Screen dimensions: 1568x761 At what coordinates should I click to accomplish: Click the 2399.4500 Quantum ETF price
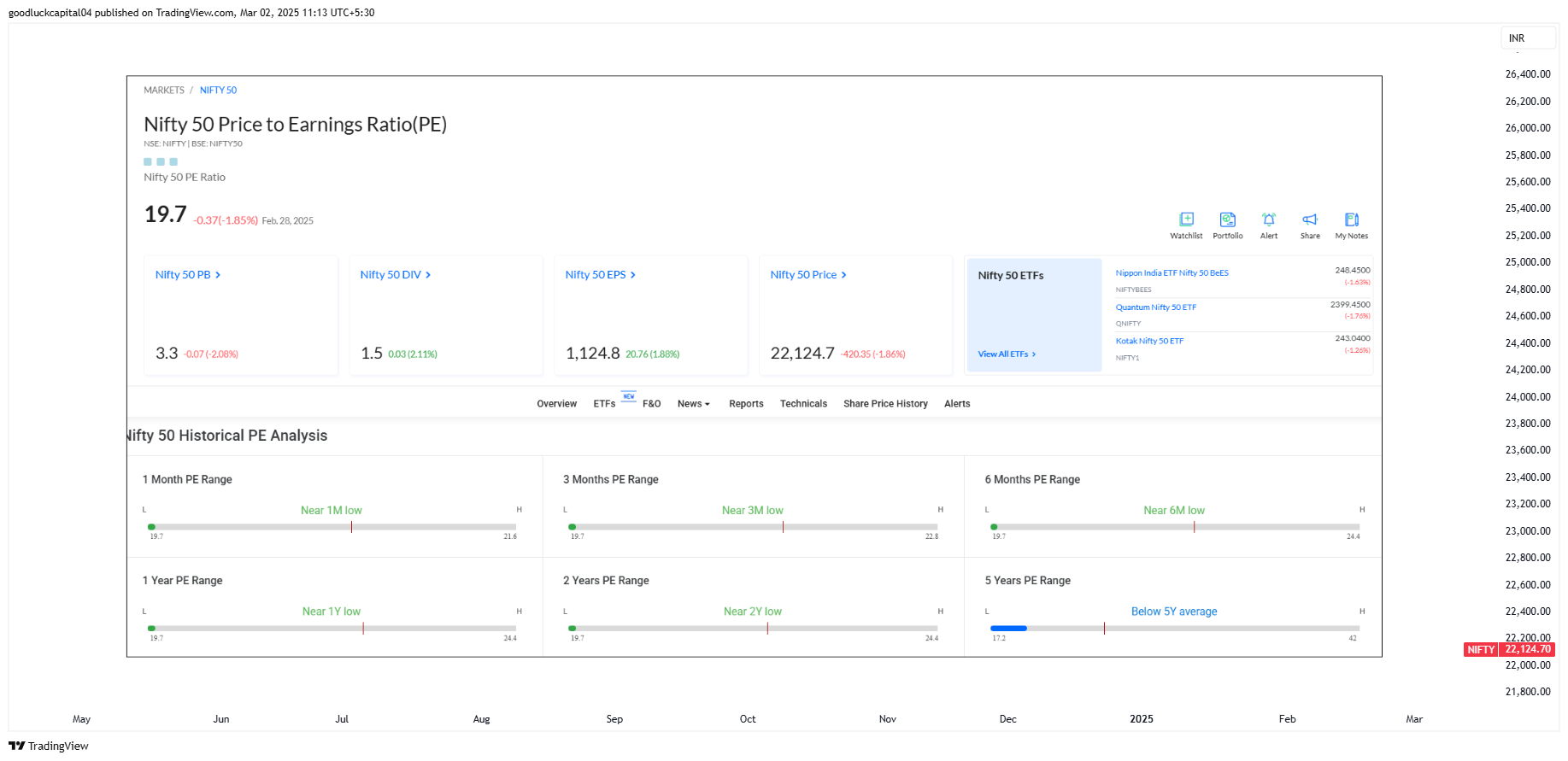click(x=1350, y=305)
